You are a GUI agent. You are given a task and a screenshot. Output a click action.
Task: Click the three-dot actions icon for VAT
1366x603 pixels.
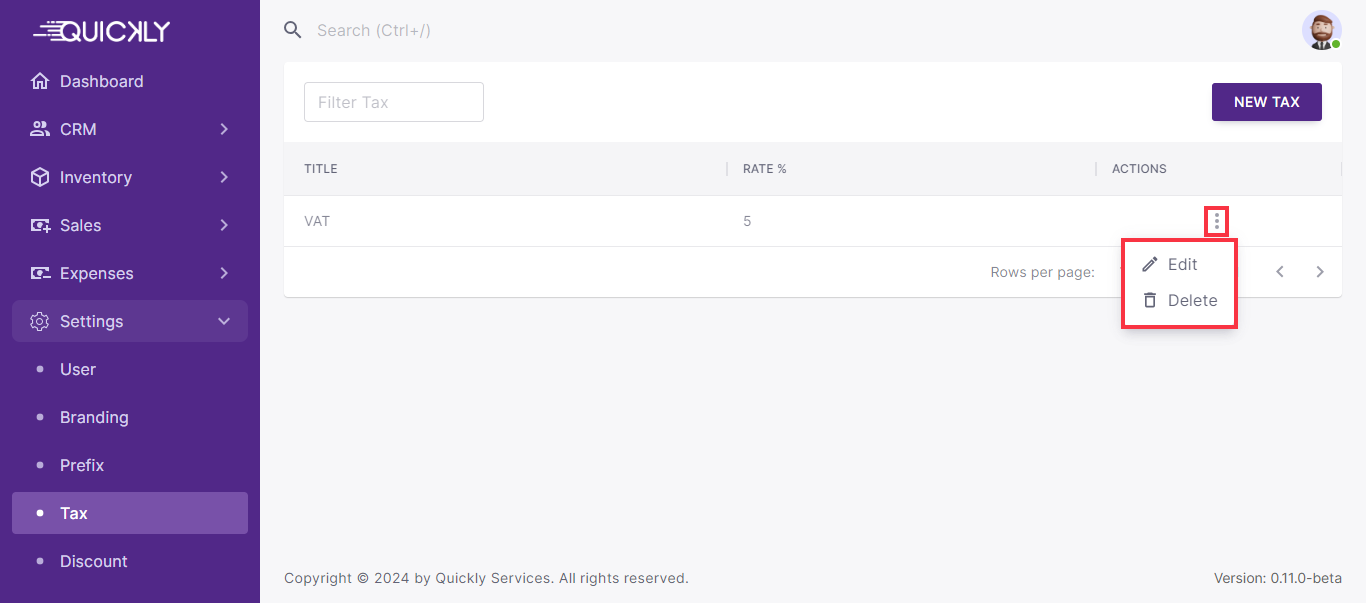click(1216, 221)
